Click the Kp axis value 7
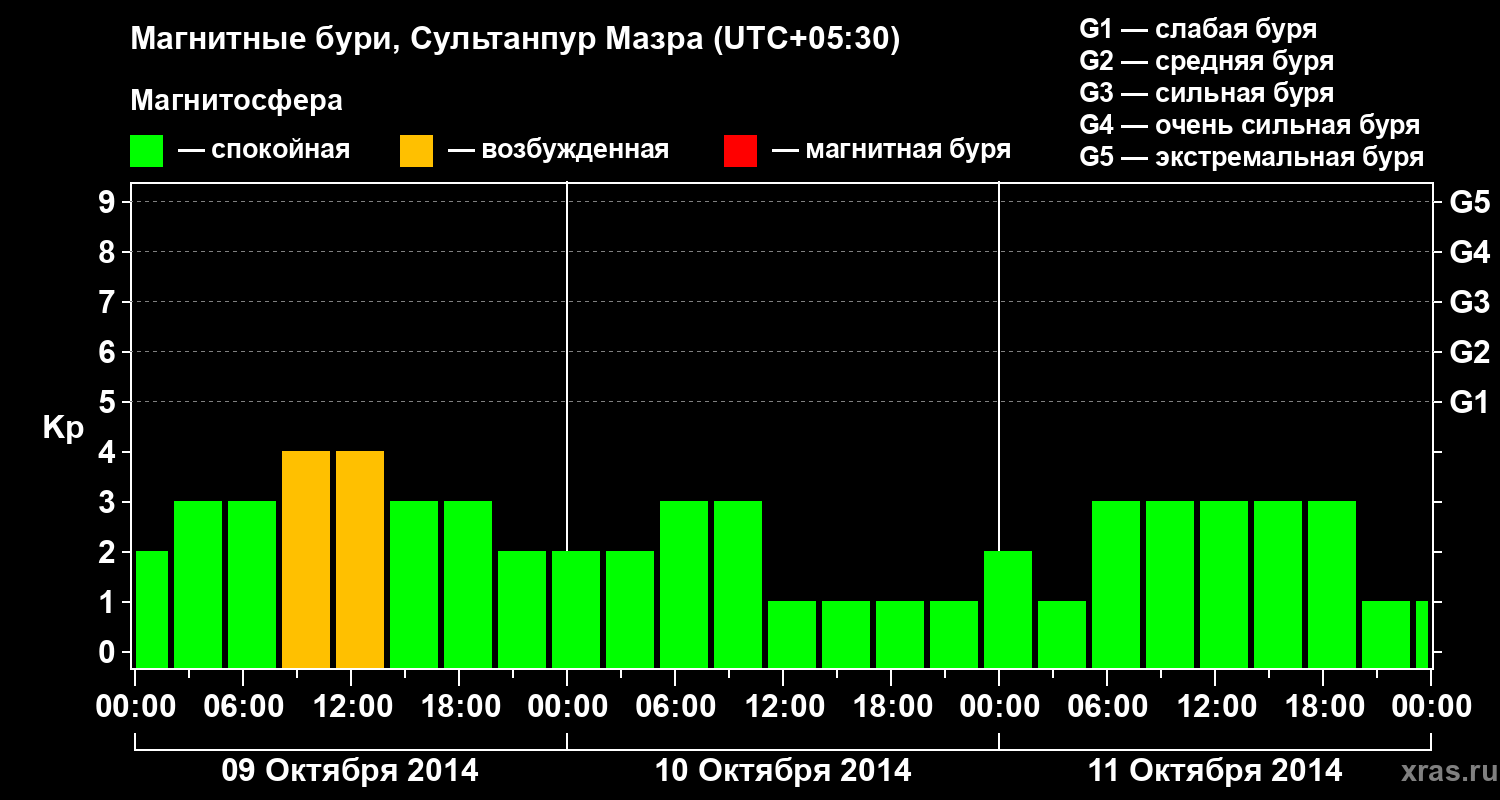1500x800 pixels. tap(109, 302)
